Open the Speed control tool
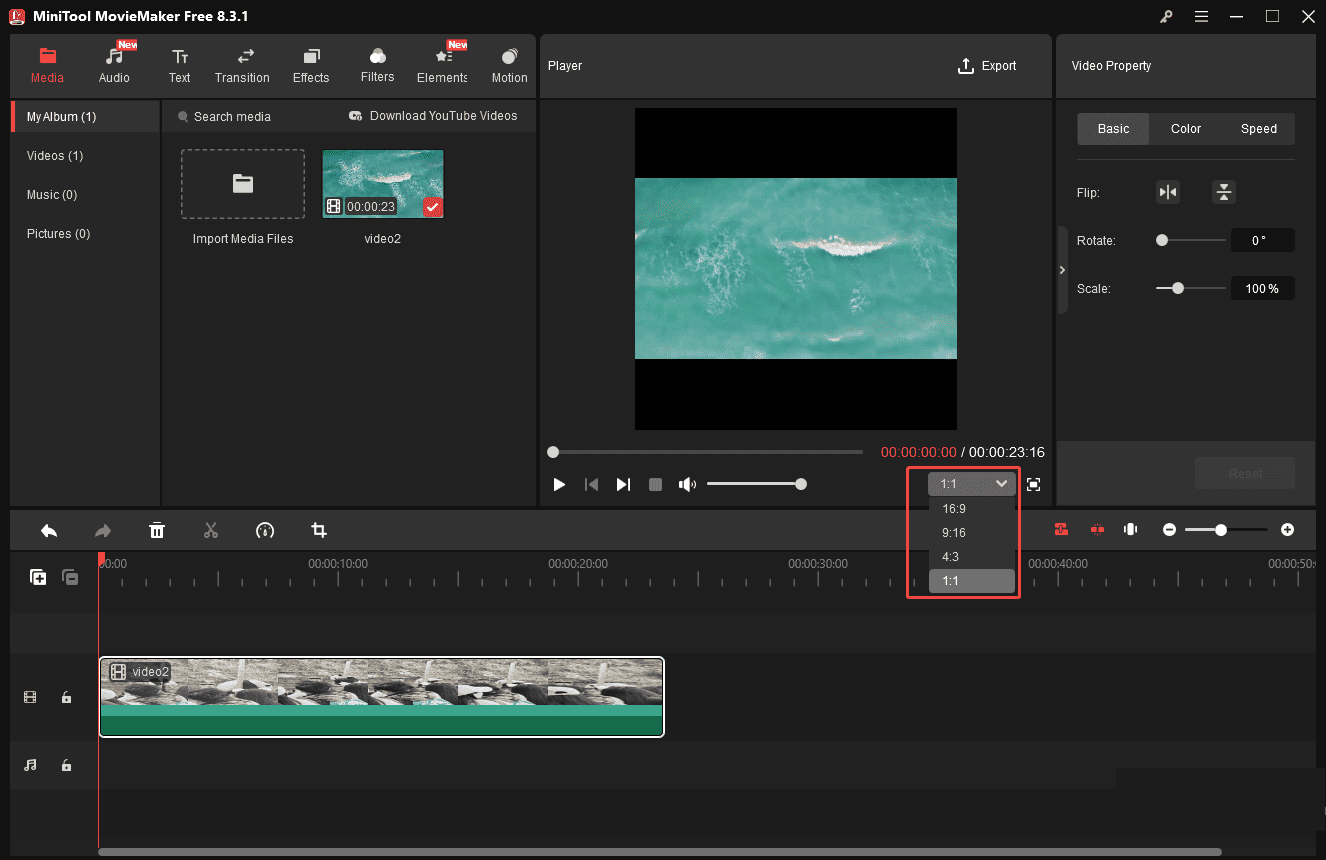1326x860 pixels. tap(264, 530)
